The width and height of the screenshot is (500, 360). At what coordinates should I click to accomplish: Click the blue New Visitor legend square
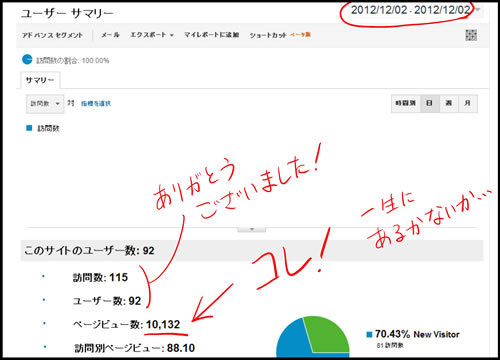pos(369,334)
